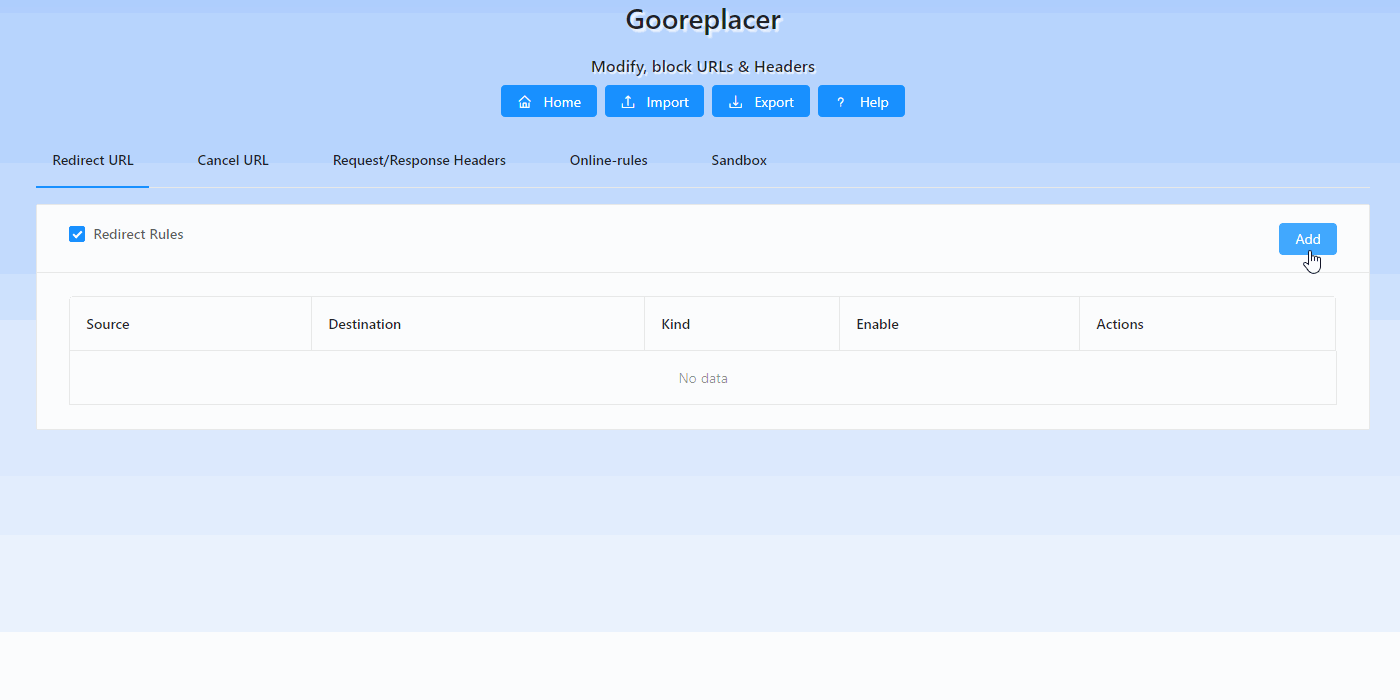
Task: Click the Kind column header
Action: [676, 324]
